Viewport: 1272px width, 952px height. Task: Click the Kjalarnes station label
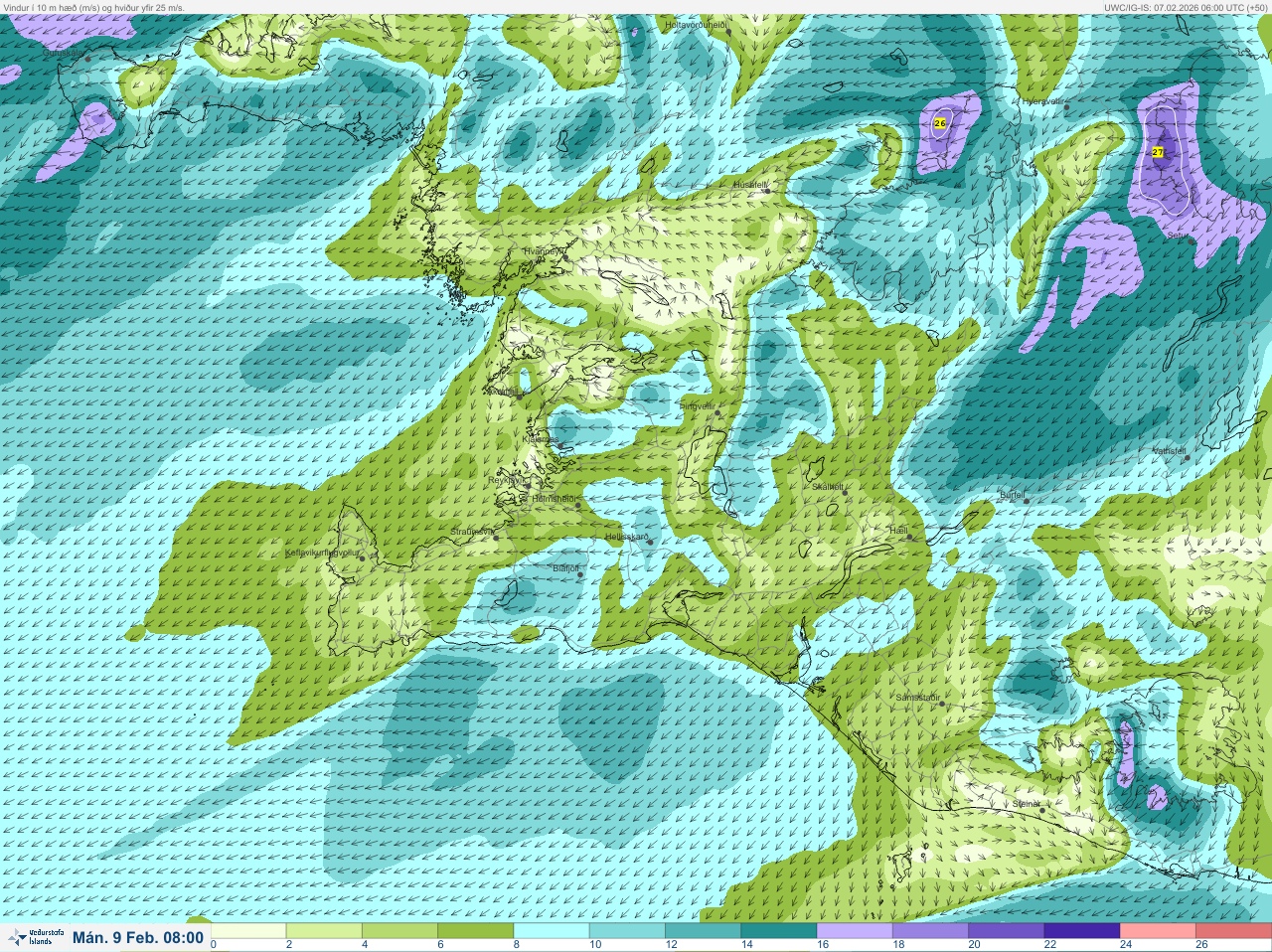(540, 437)
